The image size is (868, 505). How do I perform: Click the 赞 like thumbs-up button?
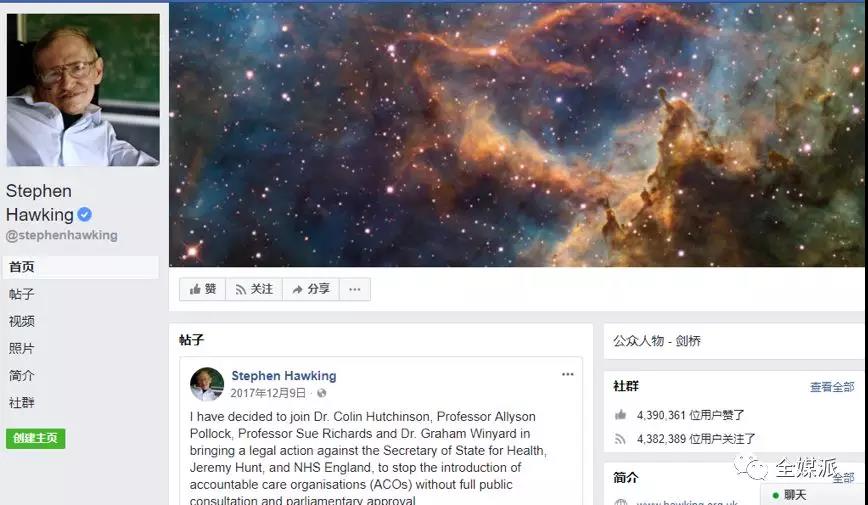(203, 289)
